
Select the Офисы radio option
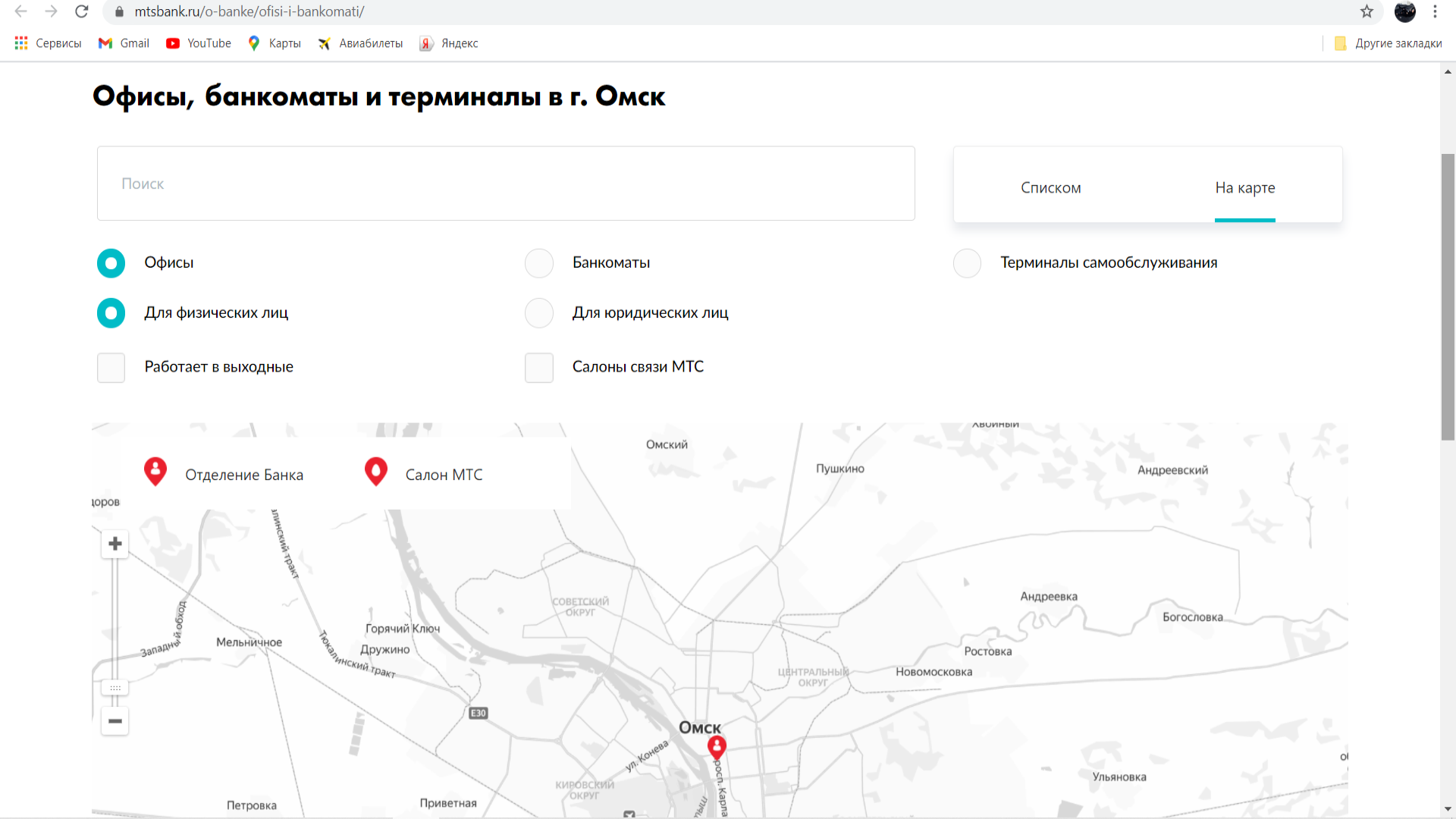click(x=111, y=263)
